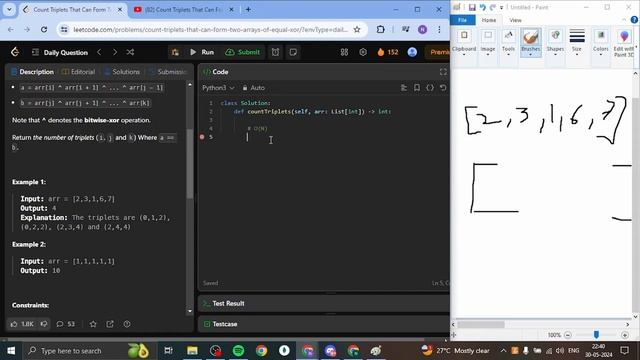Open Brushes dropdown in Paint
Image resolution: width=640 pixels, height=360 pixels.
(531, 42)
